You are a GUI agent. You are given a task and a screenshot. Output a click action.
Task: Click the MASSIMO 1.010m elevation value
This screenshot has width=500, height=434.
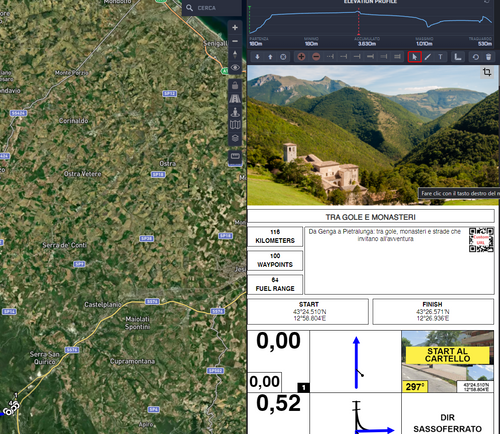point(424,44)
